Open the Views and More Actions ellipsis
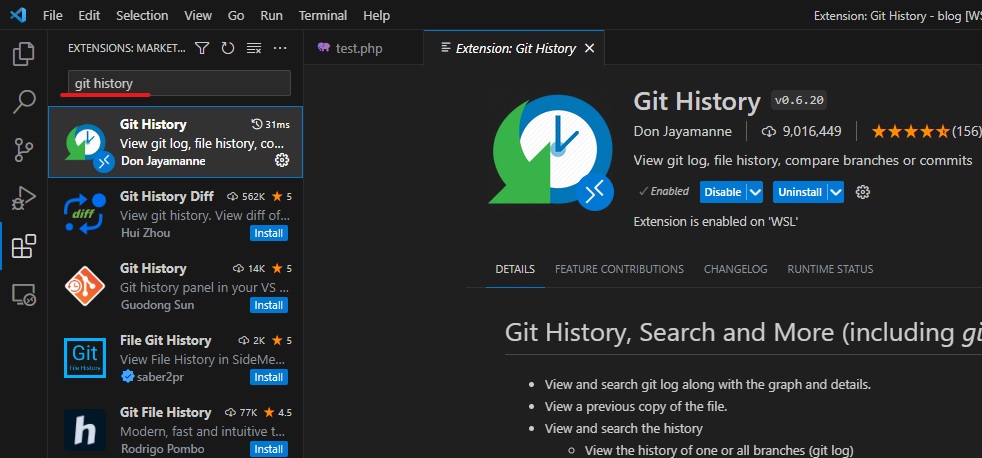 click(280, 48)
